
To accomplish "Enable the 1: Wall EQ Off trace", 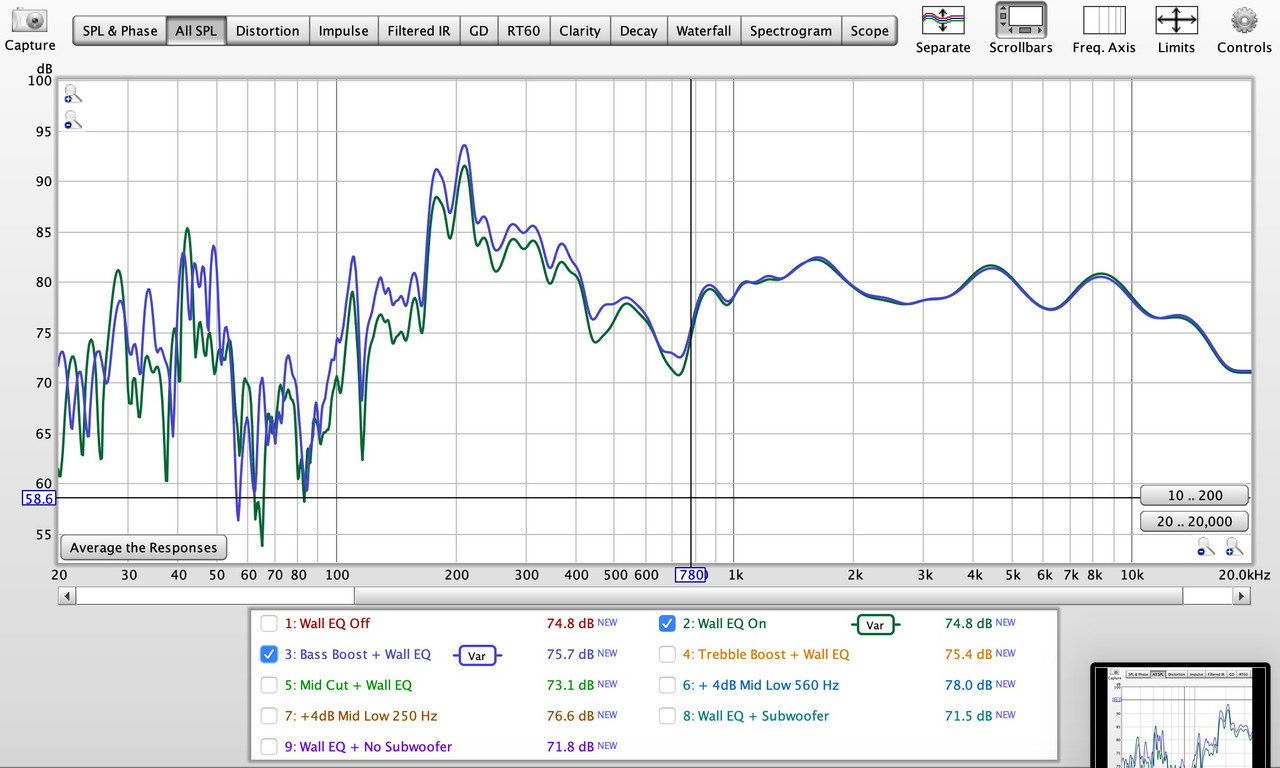I will (x=269, y=624).
